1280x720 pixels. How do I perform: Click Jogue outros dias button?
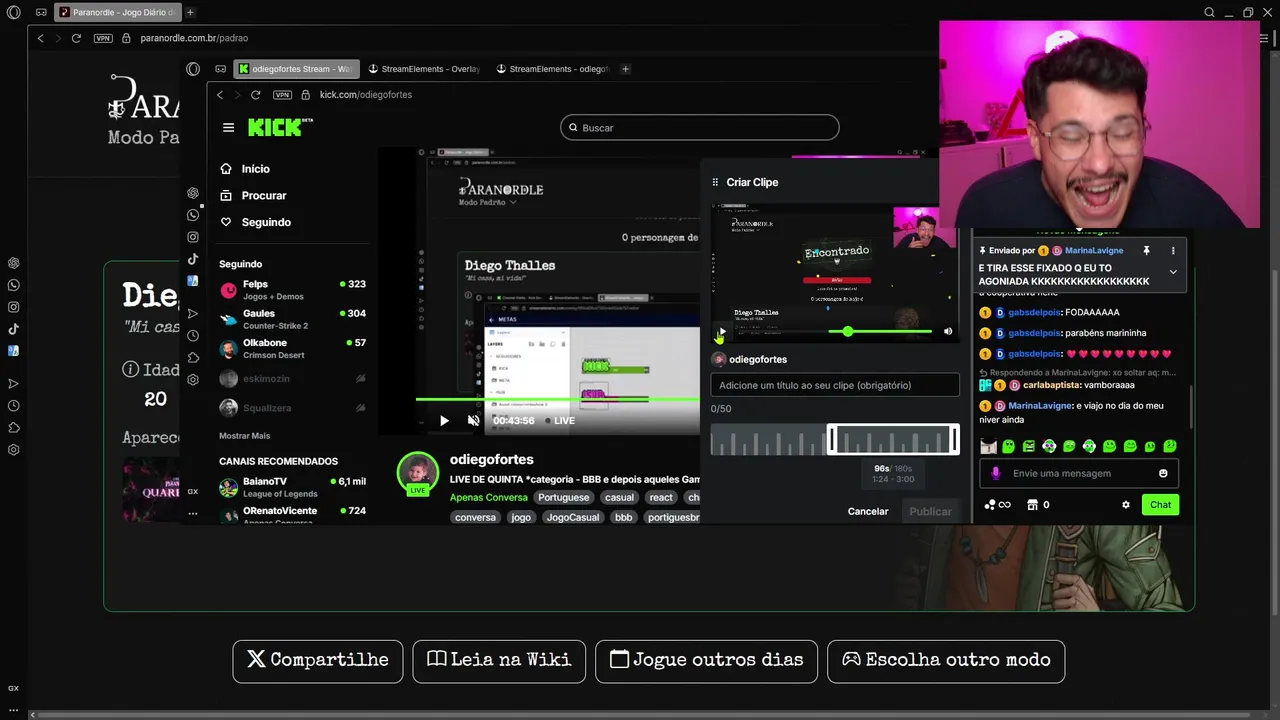pyautogui.click(x=706, y=661)
